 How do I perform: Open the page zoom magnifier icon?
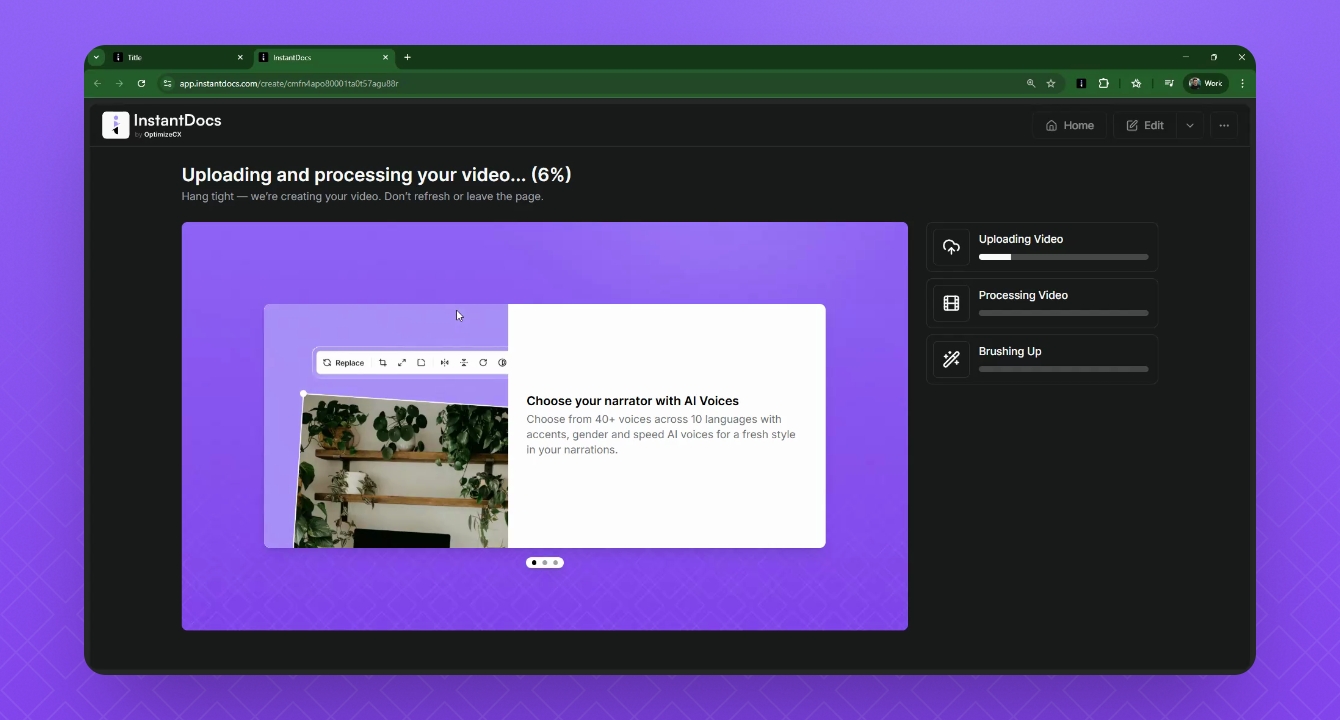[1031, 84]
